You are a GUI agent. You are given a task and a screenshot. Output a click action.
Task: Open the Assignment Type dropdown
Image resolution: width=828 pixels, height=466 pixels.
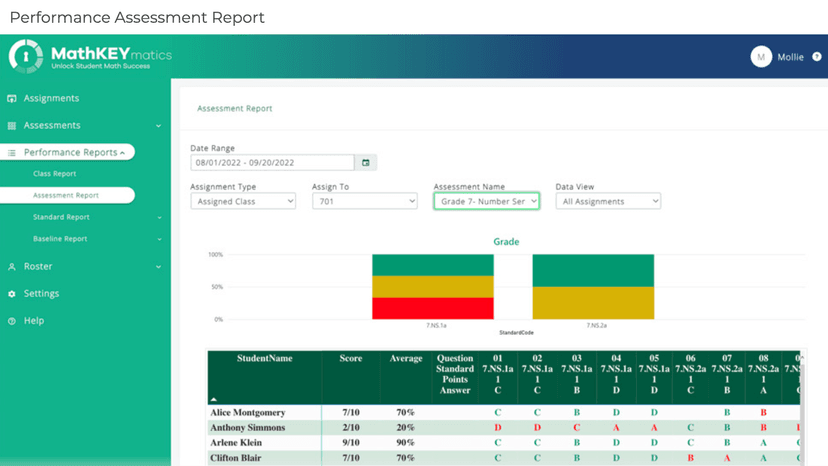pos(243,201)
